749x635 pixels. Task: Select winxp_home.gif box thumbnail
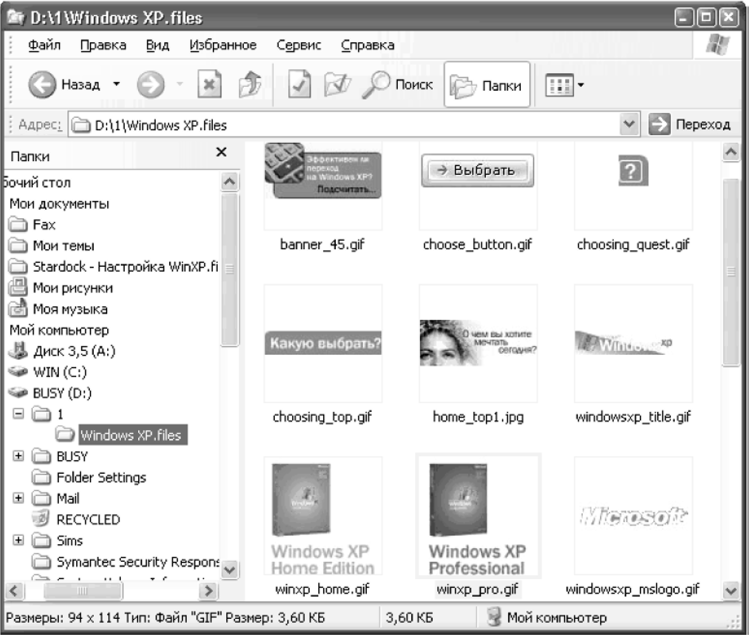[323, 516]
